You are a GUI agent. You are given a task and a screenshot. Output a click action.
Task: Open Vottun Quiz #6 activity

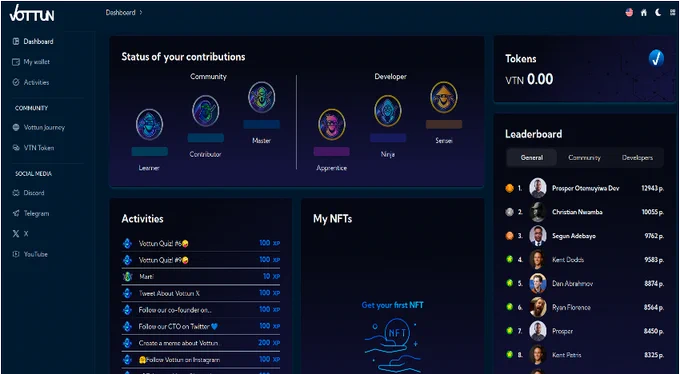pyautogui.click(x=201, y=243)
